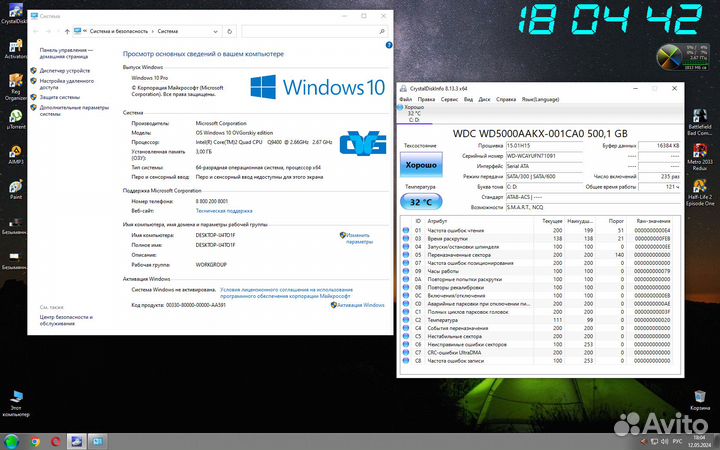Click the 32 °C temperature button
This screenshot has height=450, width=720.
pyautogui.click(x=421, y=202)
